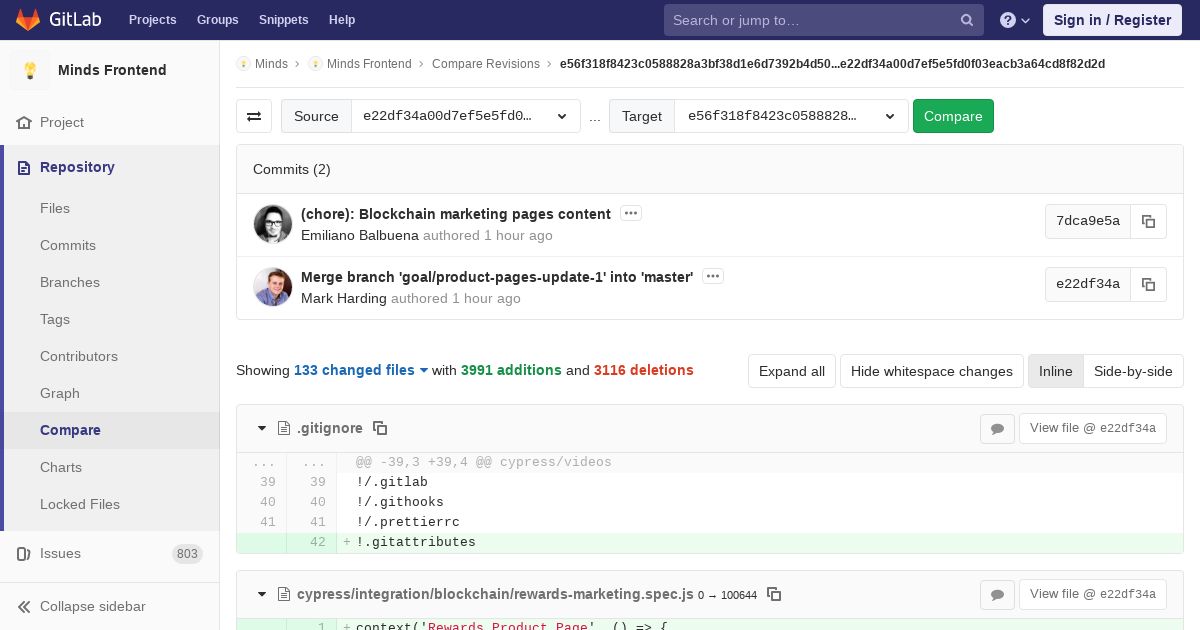Go to Tags in repository menu
This screenshot has height=630, width=1200.
[x=55, y=319]
